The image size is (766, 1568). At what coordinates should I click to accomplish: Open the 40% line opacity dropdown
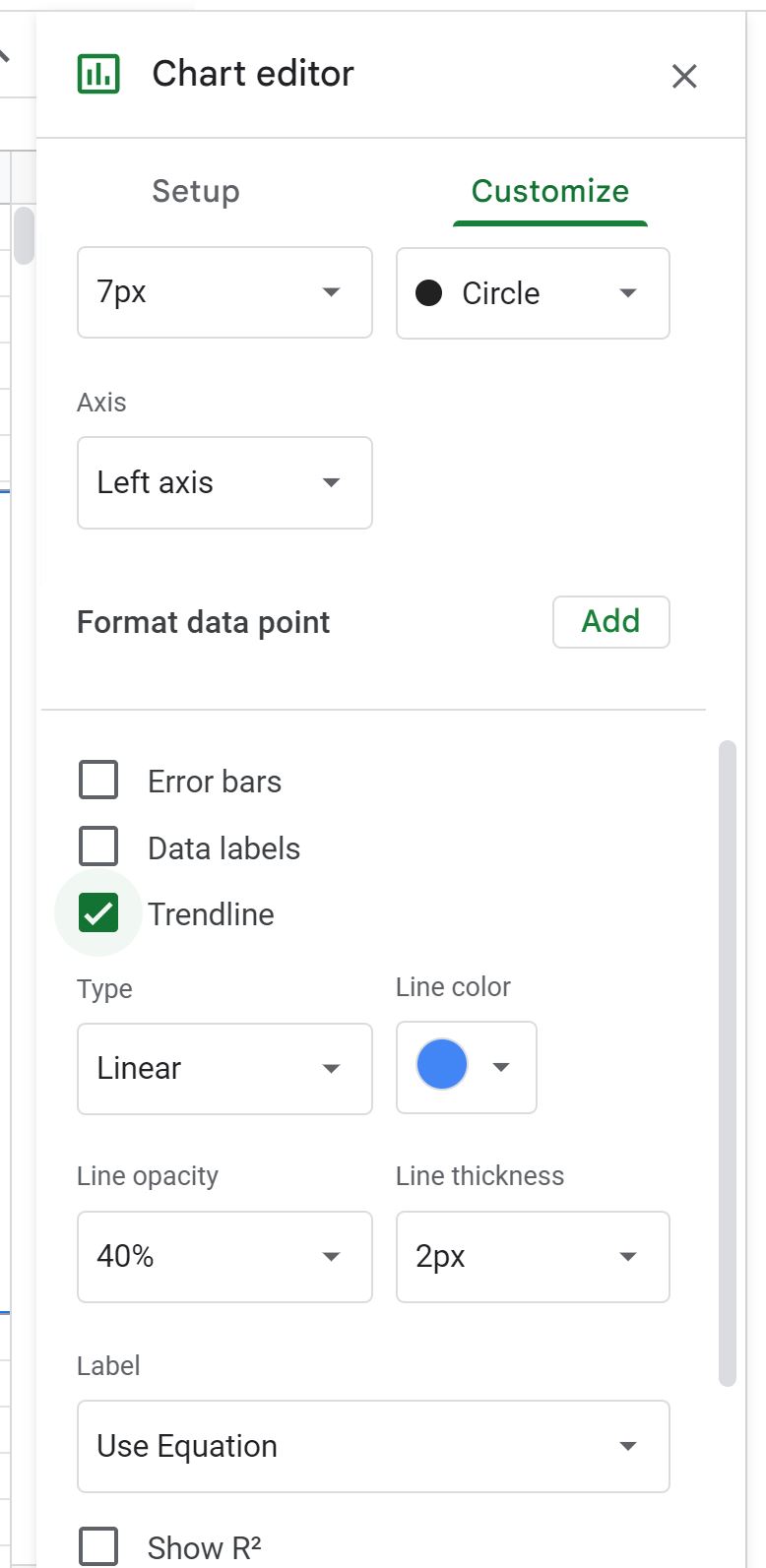(224, 1257)
